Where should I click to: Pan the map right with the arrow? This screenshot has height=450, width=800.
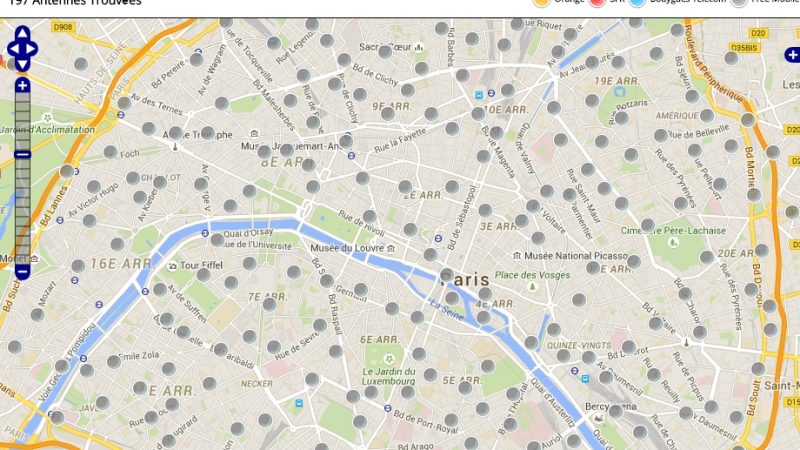(x=31, y=49)
